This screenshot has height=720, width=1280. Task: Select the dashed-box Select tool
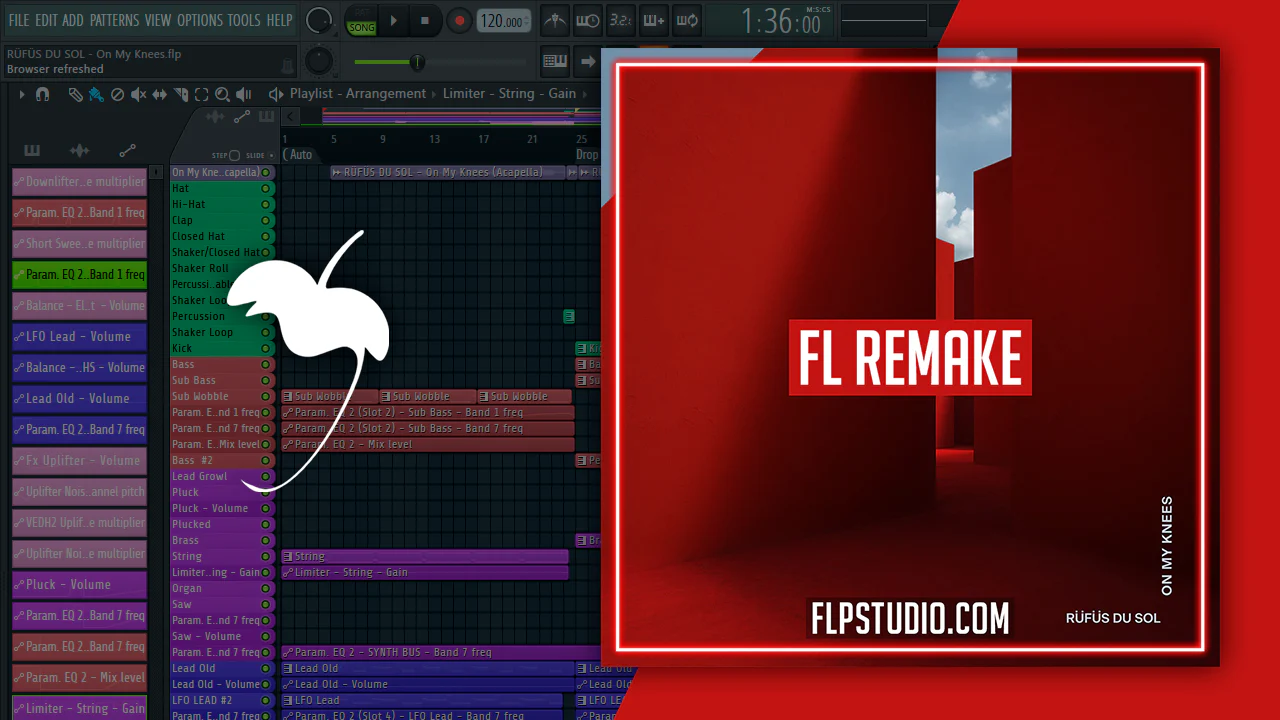[201, 94]
